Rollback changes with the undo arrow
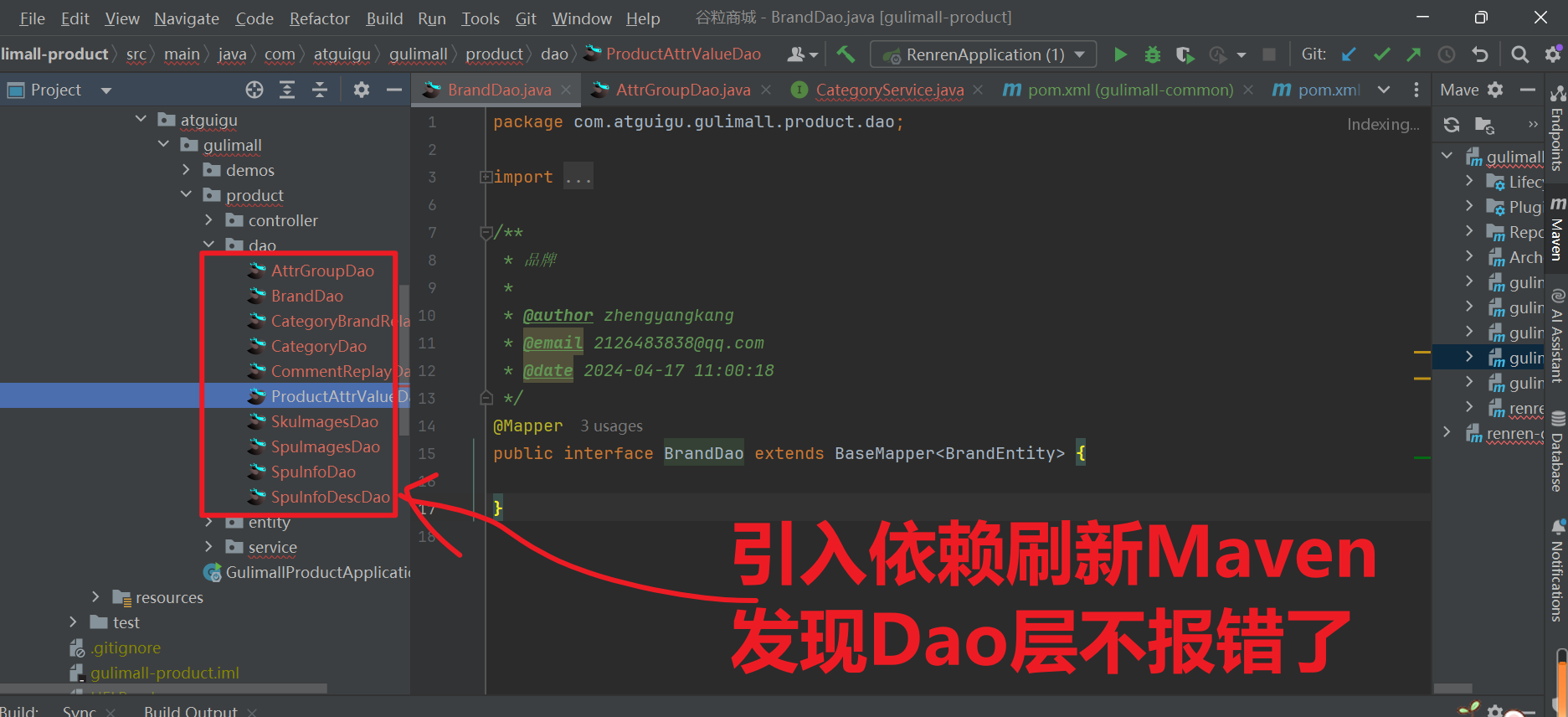Viewport: 1568px width, 717px height. (1480, 54)
